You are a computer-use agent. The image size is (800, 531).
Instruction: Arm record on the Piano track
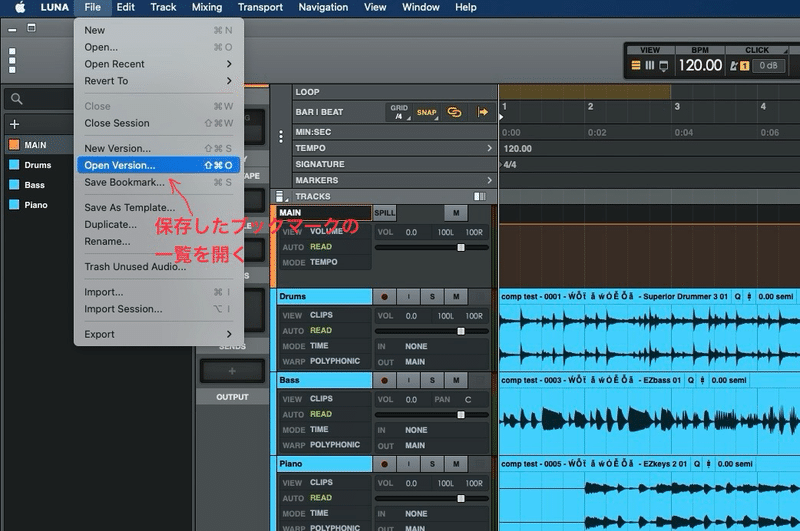384,464
